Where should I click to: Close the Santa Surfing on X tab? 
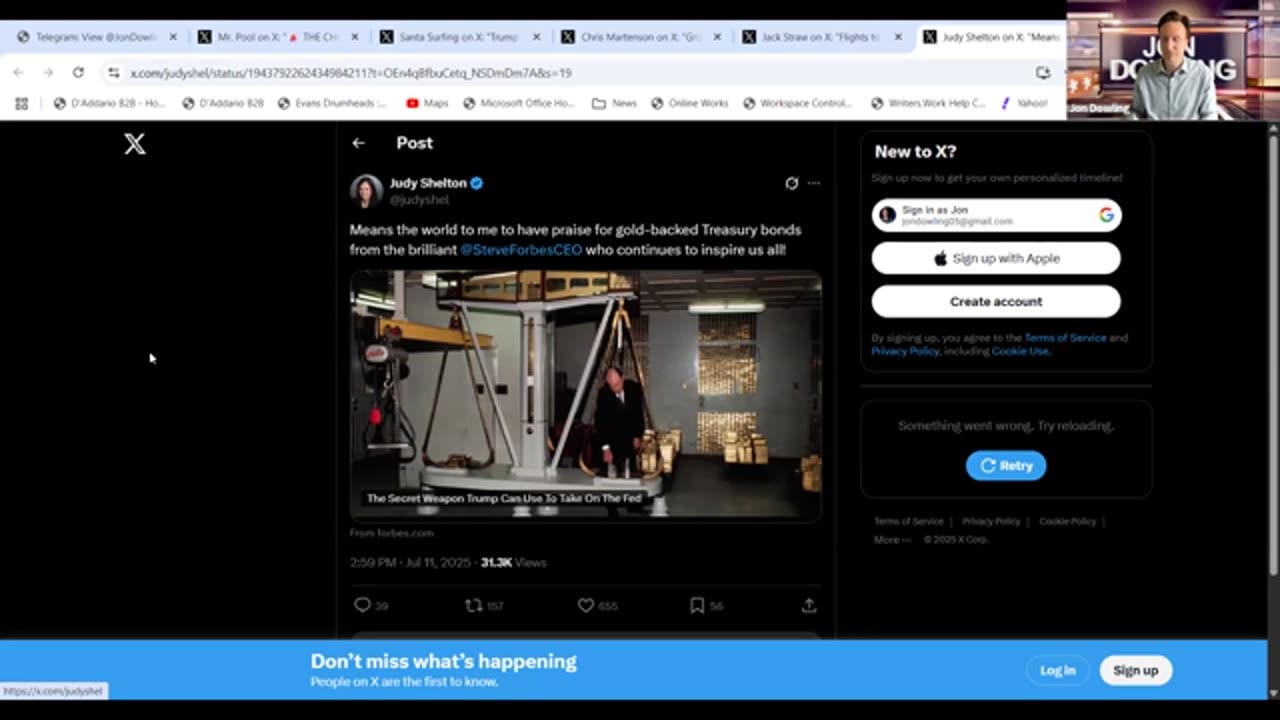click(x=536, y=37)
